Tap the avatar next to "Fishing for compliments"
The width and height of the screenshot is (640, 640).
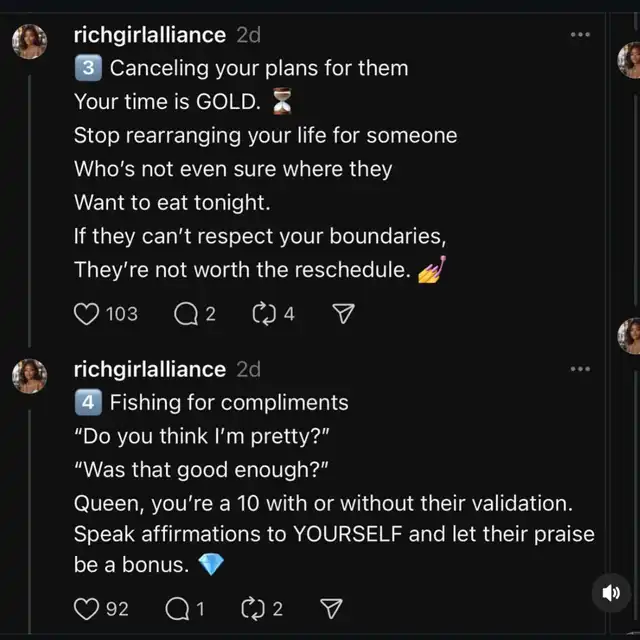[29, 376]
